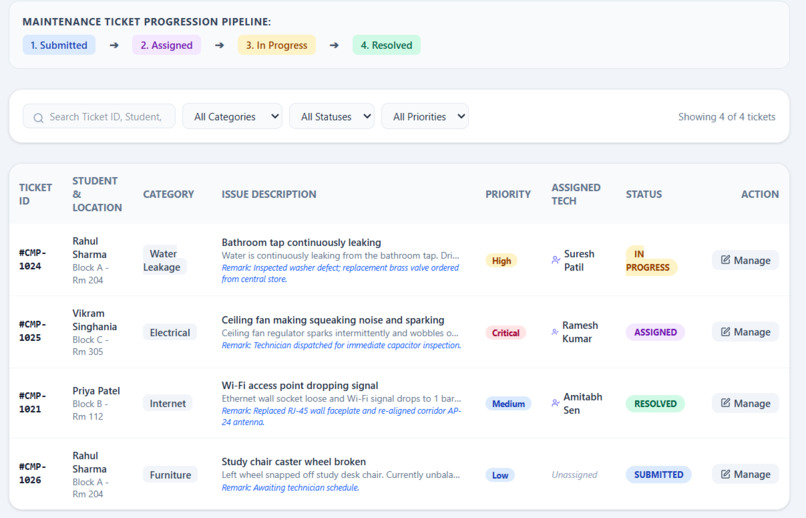
Task: Click 'Block C - Rm 305' location
Action: tap(90, 346)
